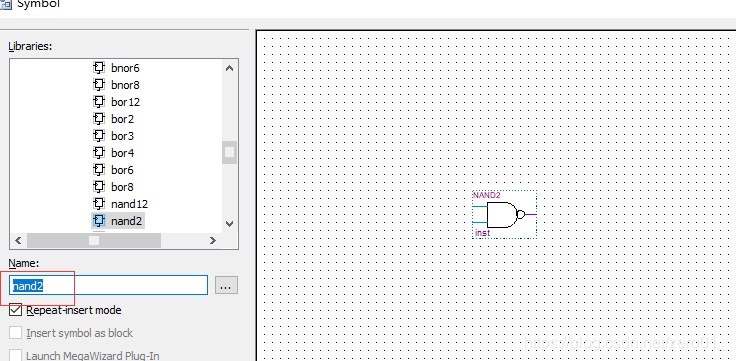The width and height of the screenshot is (736, 361).
Task: Pick bor3 from the symbol list
Action: tap(122, 136)
